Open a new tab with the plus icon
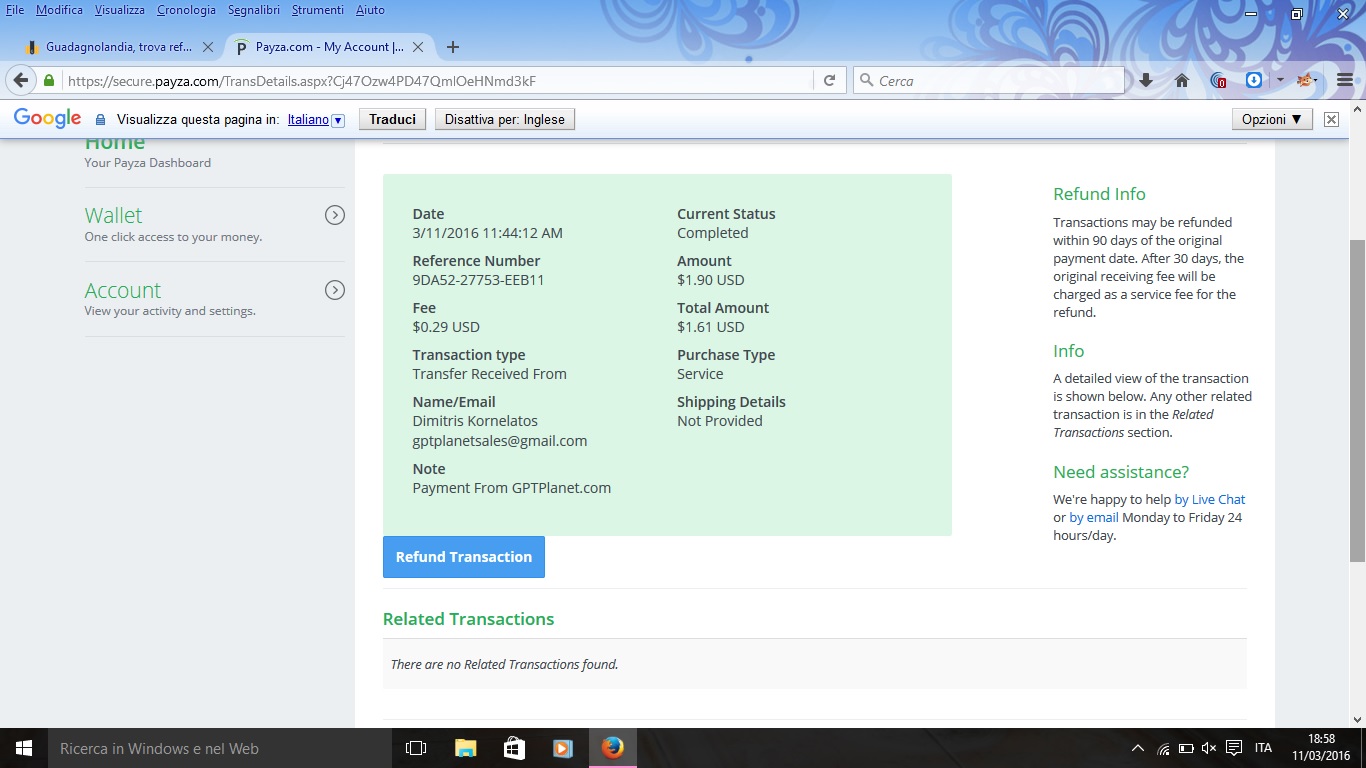This screenshot has width=1366, height=768. point(453,47)
